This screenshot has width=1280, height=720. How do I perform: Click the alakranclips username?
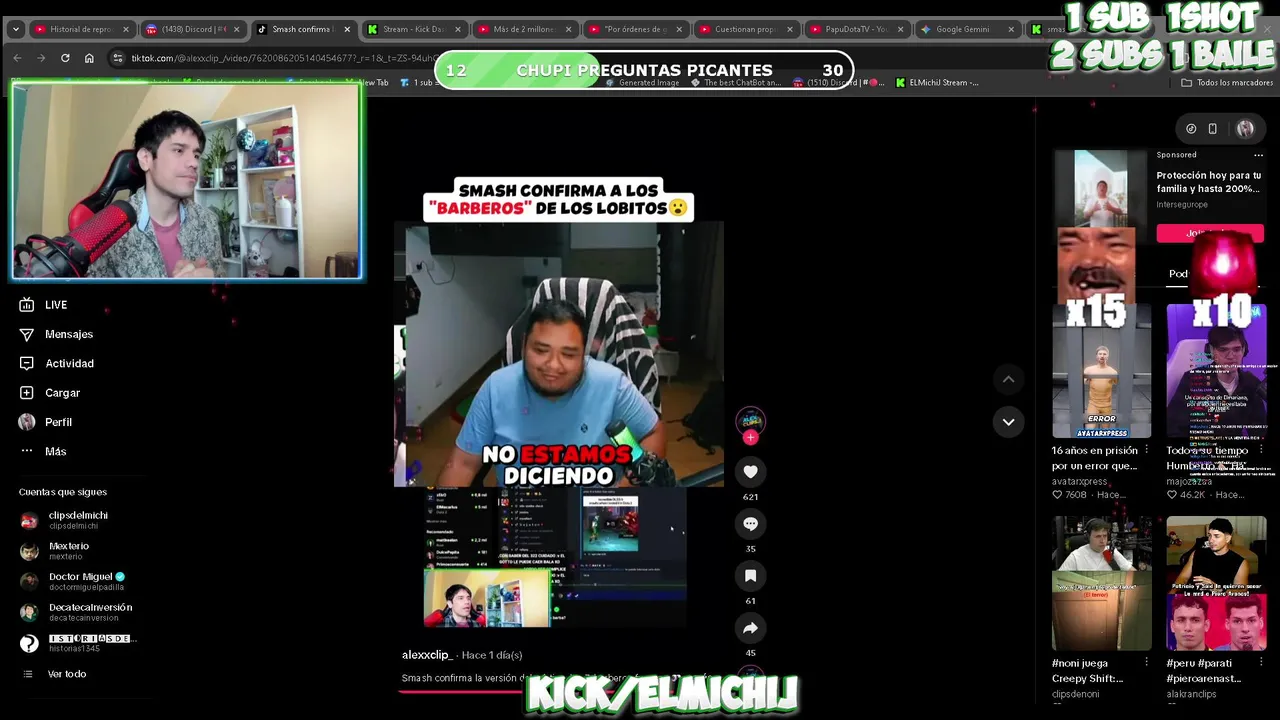[x=1191, y=694]
